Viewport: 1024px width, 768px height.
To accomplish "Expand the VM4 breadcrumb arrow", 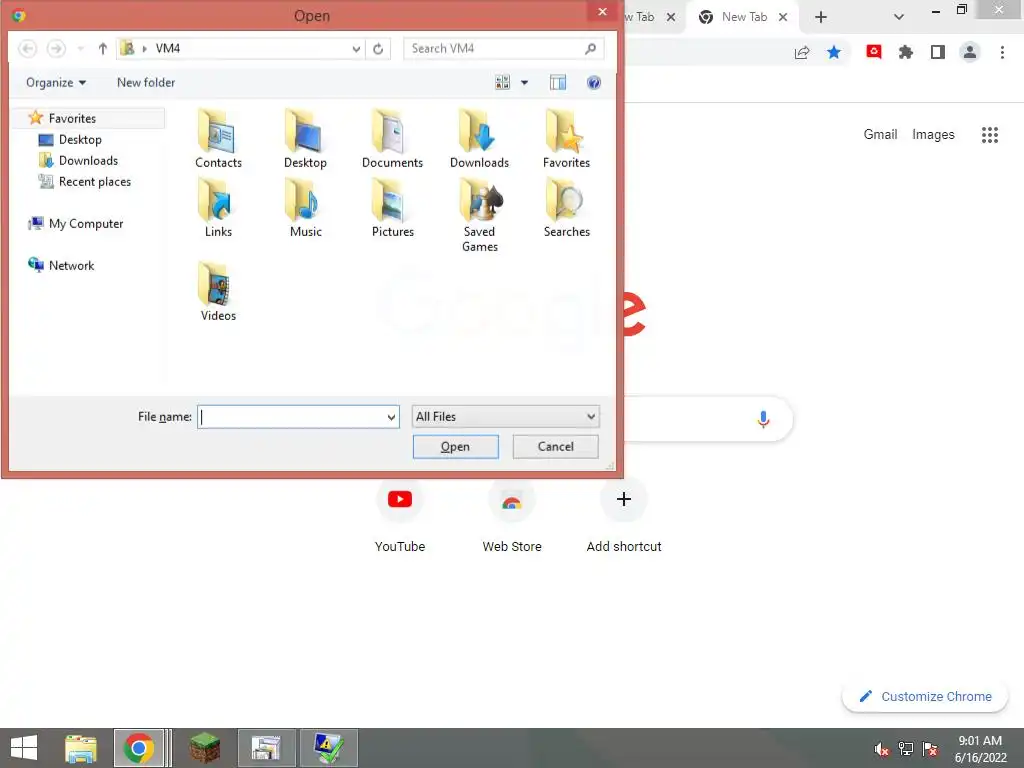I will pyautogui.click(x=144, y=49).
